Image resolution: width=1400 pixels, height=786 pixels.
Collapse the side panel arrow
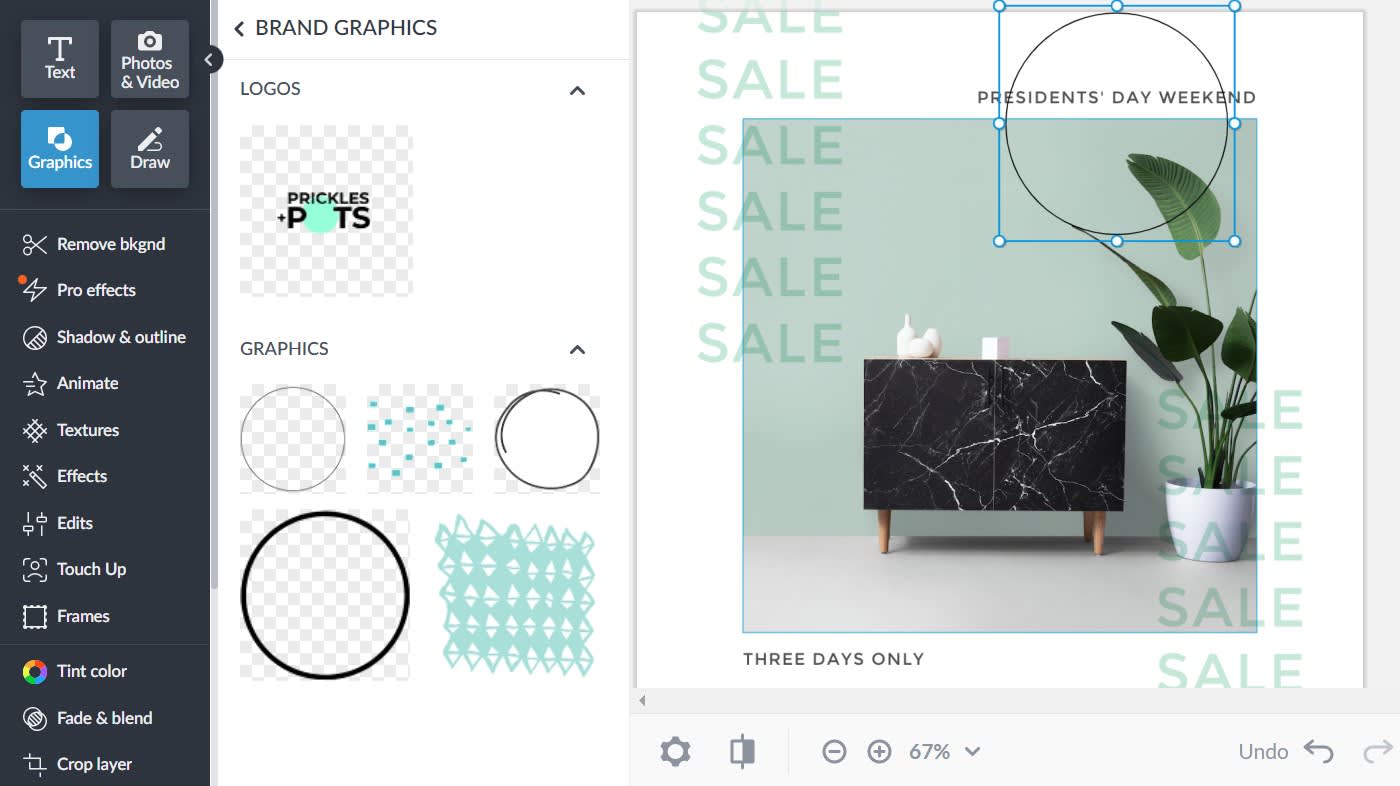tap(208, 60)
